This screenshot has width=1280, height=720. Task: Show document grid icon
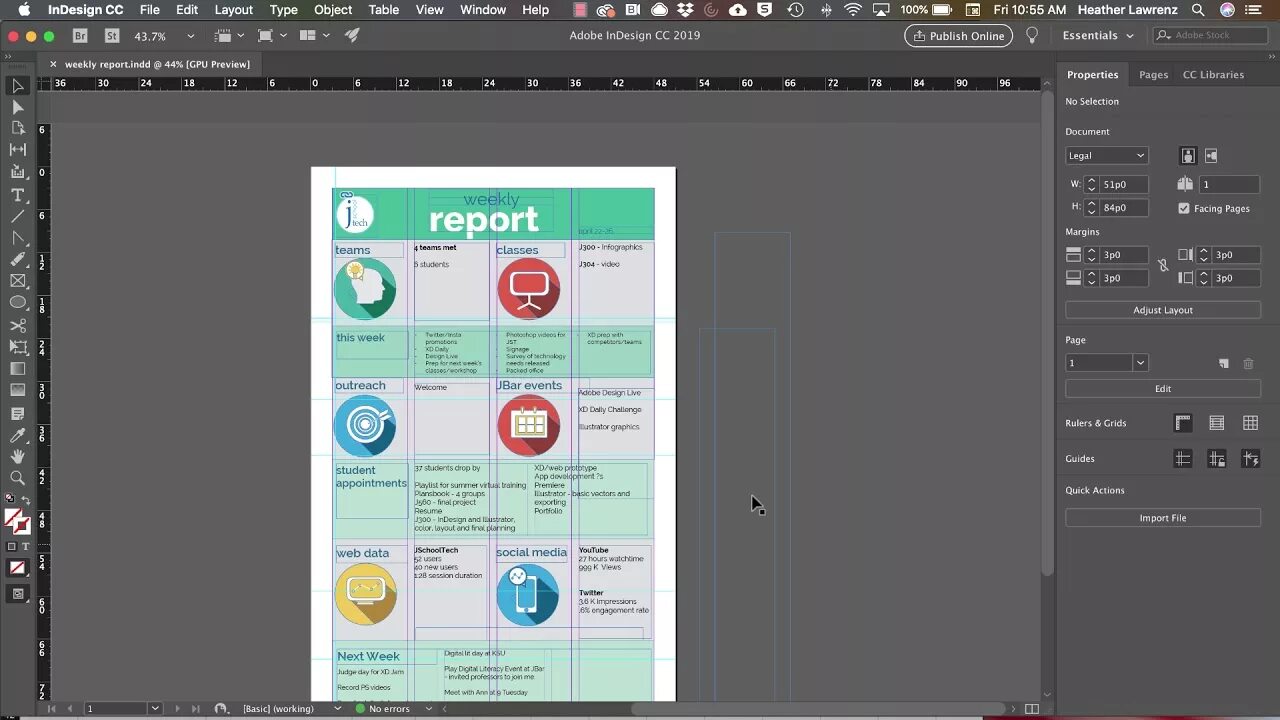click(1250, 423)
